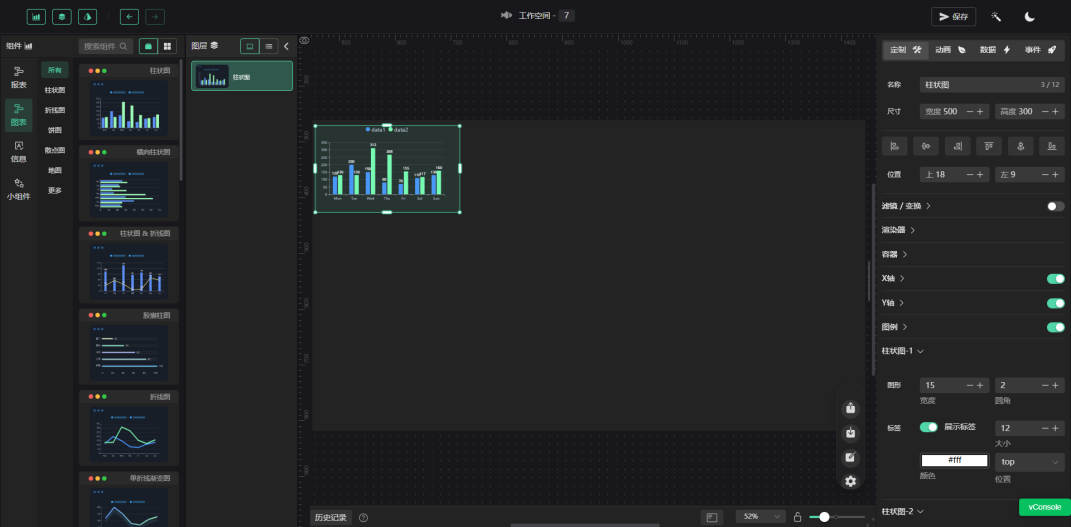The image size is (1071, 527).
Task: Toggle the layers panel icon in header
Action: click(x=62, y=16)
